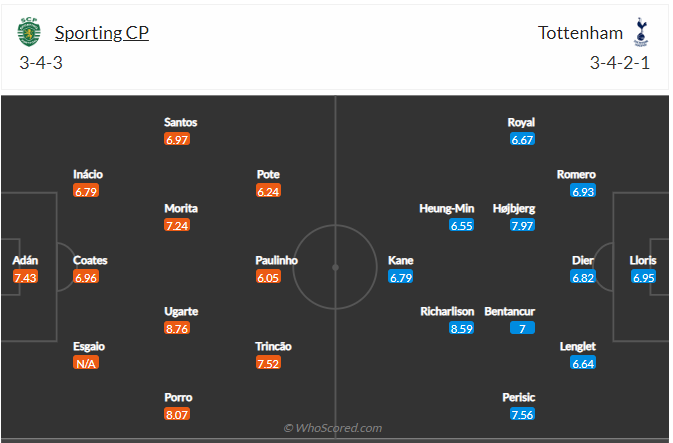Screen dimensions: 673x443
Task: Select Royal's 6.67 rating badge
Action: tap(522, 140)
